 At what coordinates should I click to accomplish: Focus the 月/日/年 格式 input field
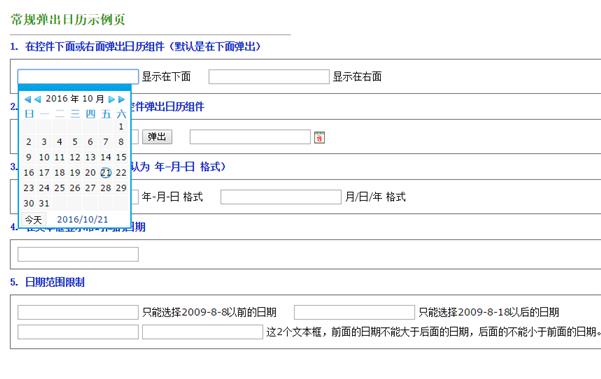click(281, 197)
